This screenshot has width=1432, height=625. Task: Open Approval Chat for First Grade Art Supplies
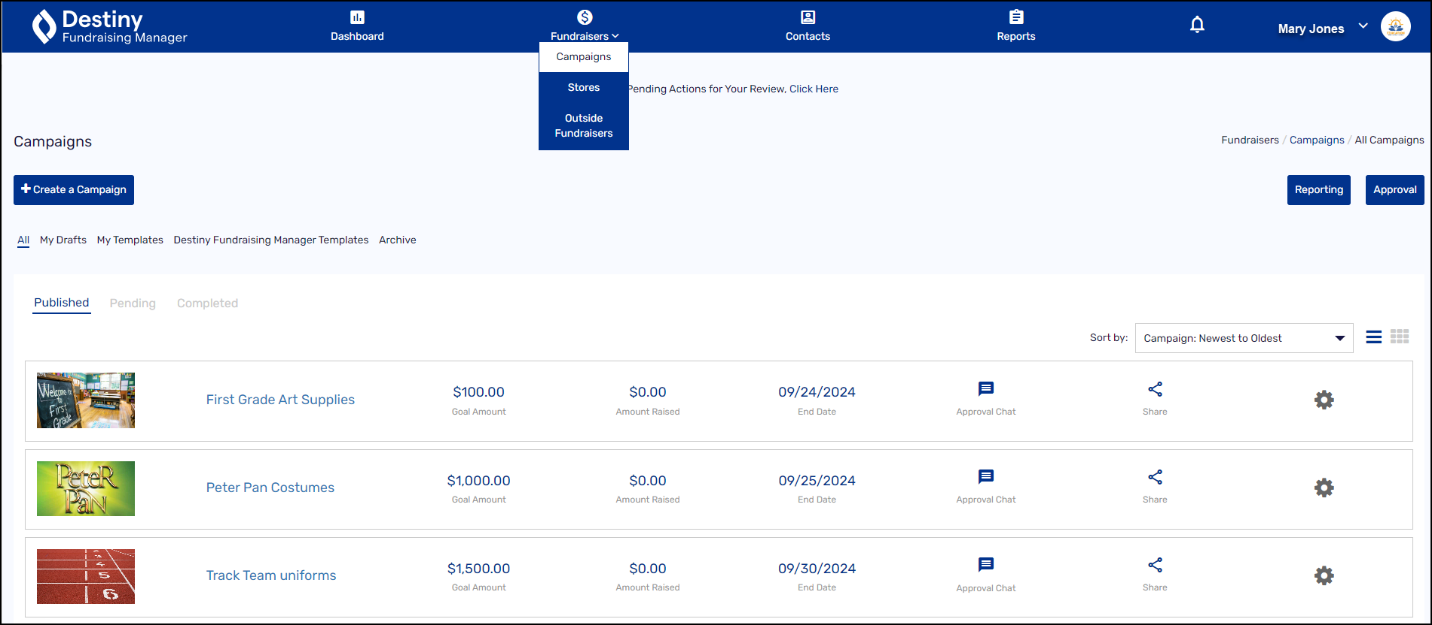click(985, 390)
